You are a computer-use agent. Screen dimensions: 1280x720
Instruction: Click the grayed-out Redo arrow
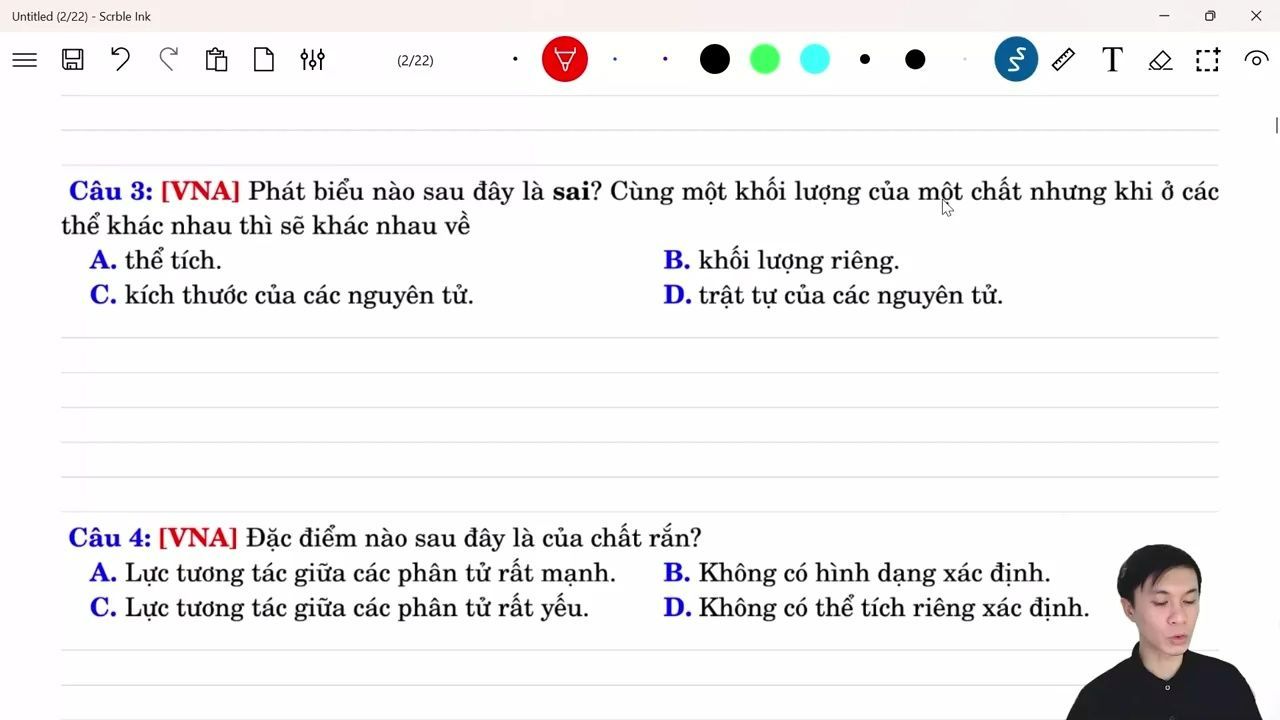click(x=168, y=60)
